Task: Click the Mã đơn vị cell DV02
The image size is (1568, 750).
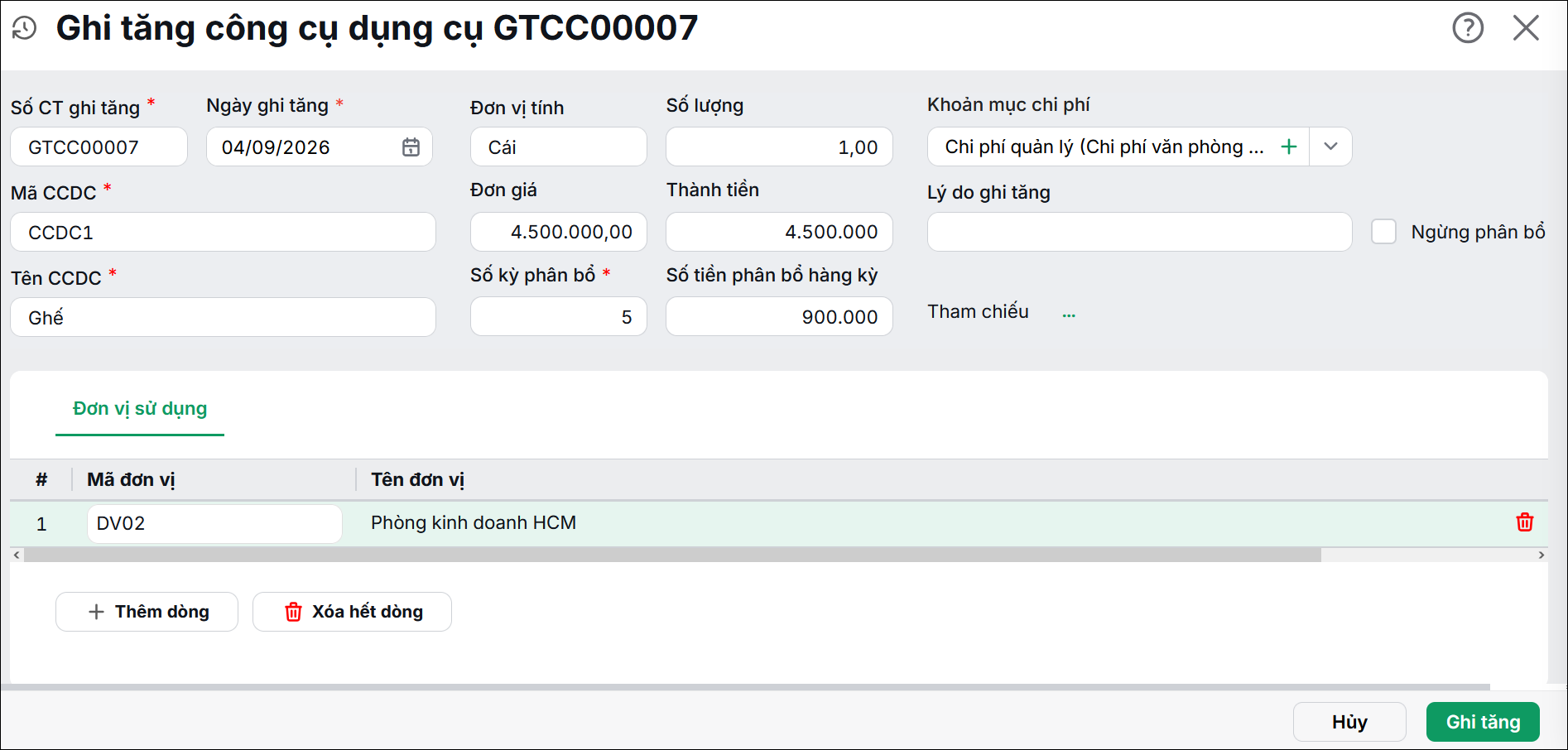Action: pos(214,524)
